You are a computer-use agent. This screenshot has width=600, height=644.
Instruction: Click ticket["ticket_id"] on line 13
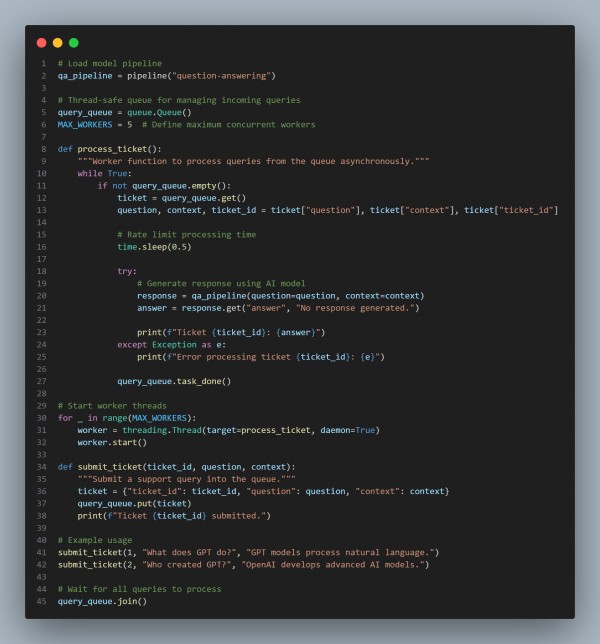point(511,210)
